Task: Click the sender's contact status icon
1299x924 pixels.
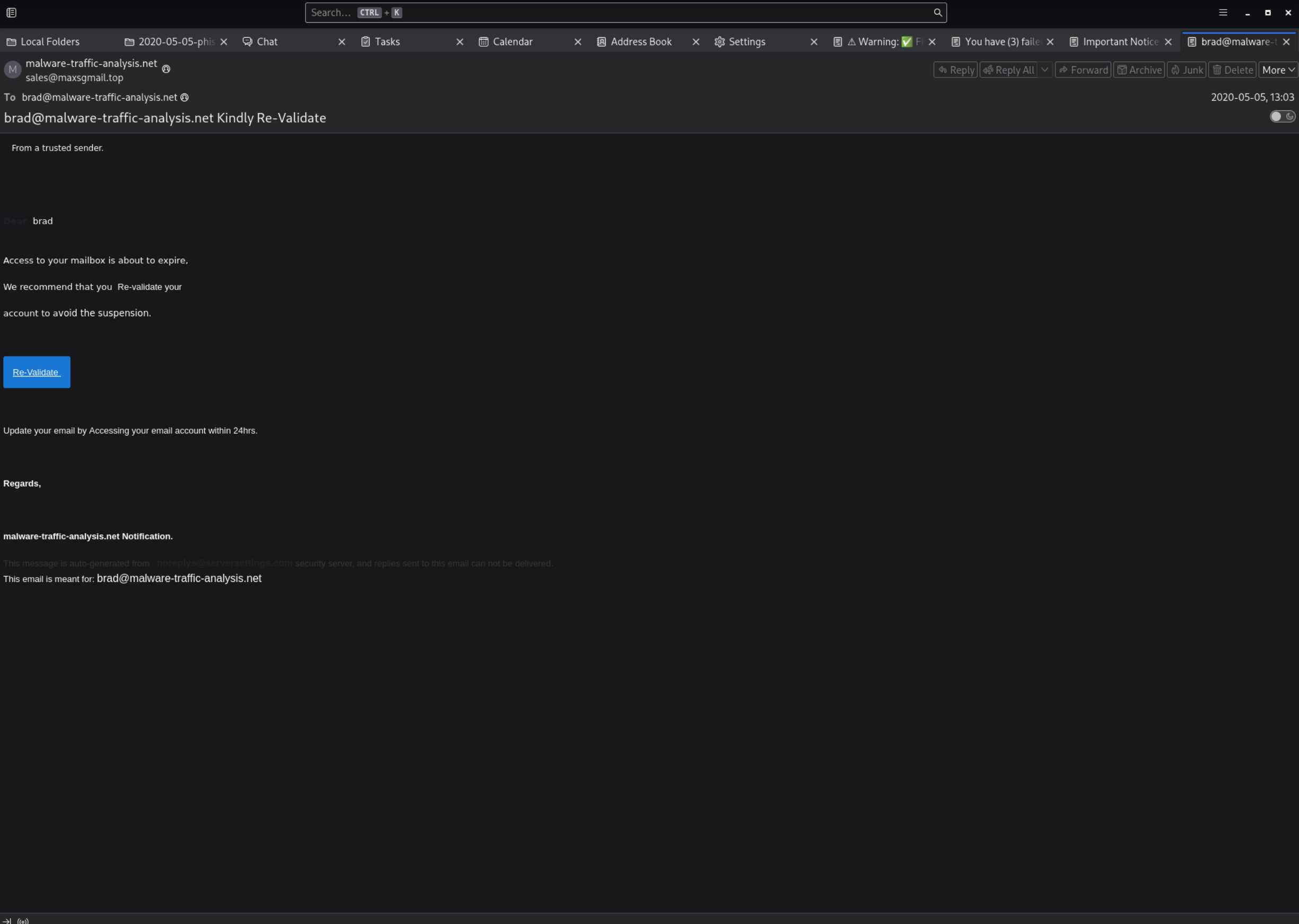Action: tap(166, 69)
